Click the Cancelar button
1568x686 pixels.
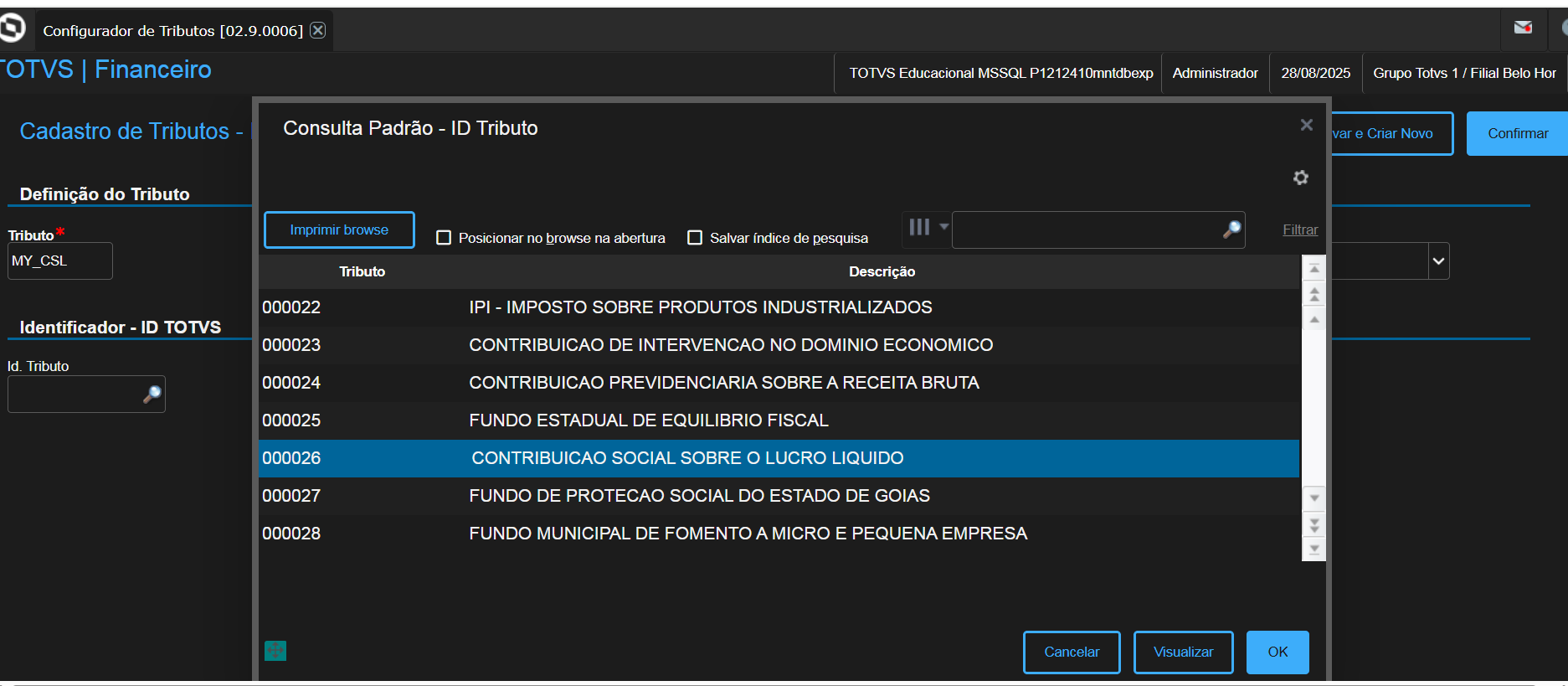coord(1072,652)
